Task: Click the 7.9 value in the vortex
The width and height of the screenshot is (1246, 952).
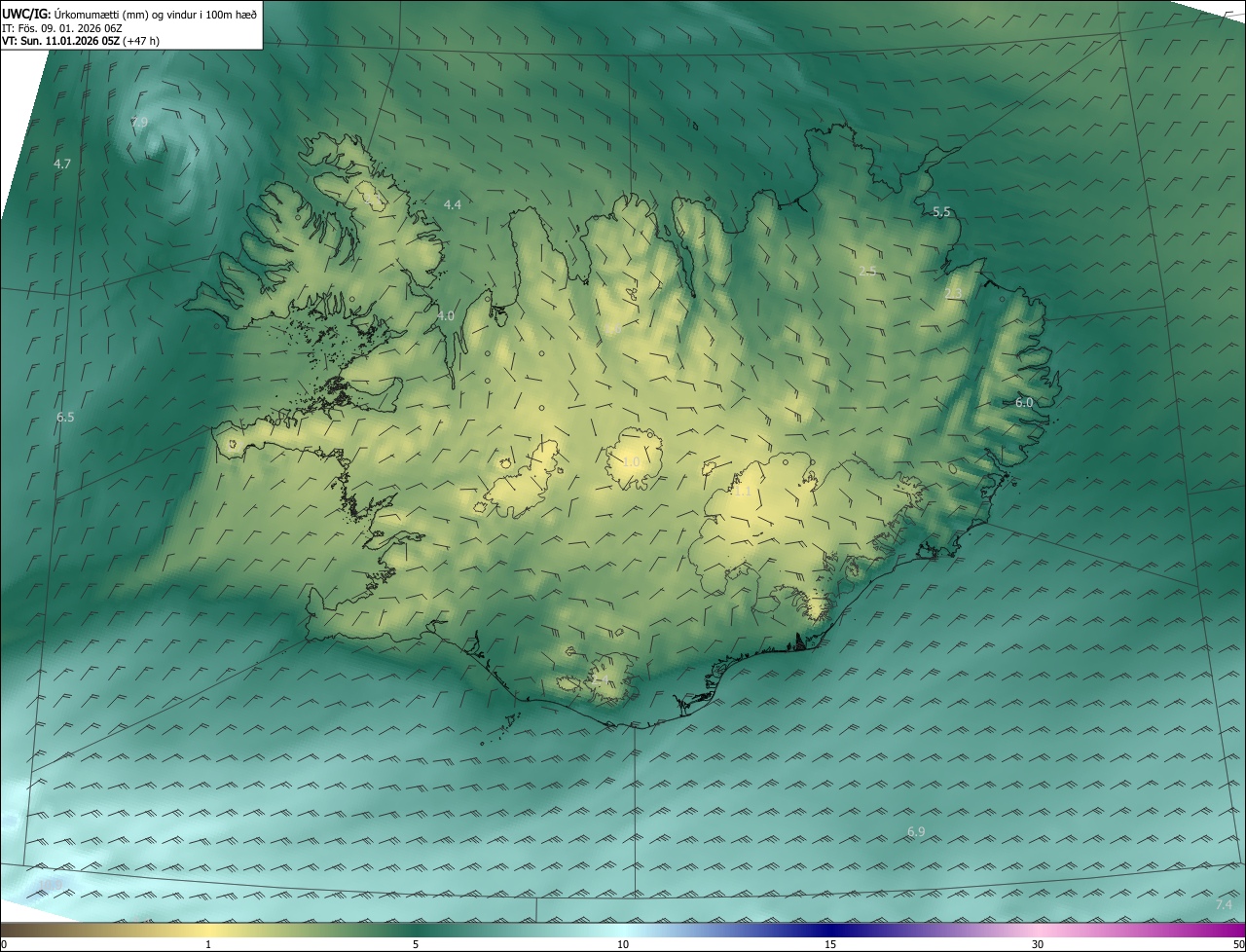Action: 139,122
